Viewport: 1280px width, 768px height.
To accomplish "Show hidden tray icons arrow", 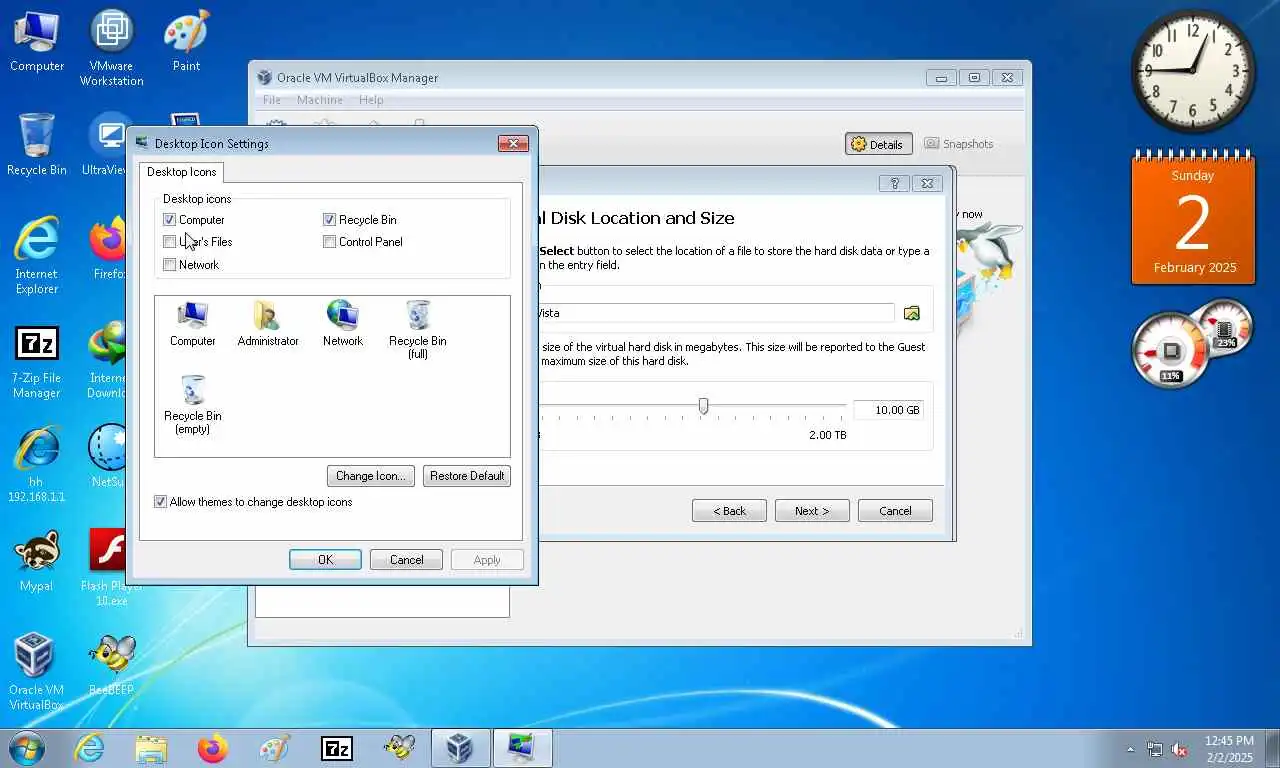I will coord(1131,749).
